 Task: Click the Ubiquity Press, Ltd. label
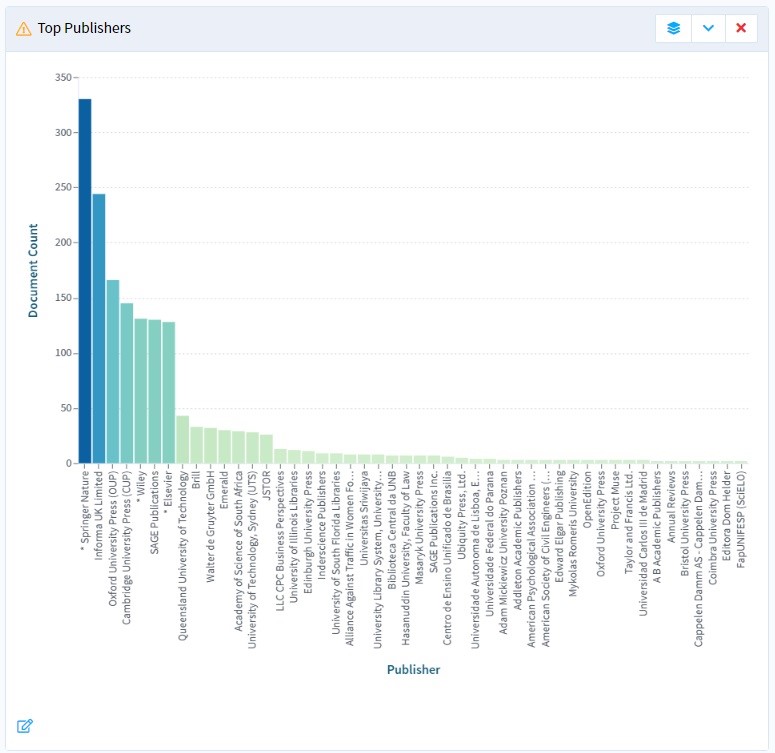[x=462, y=514]
